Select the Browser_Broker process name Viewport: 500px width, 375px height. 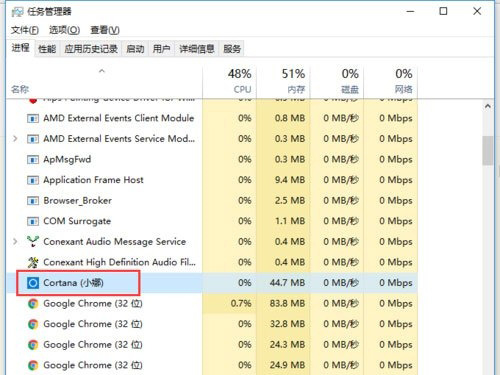[77, 201]
